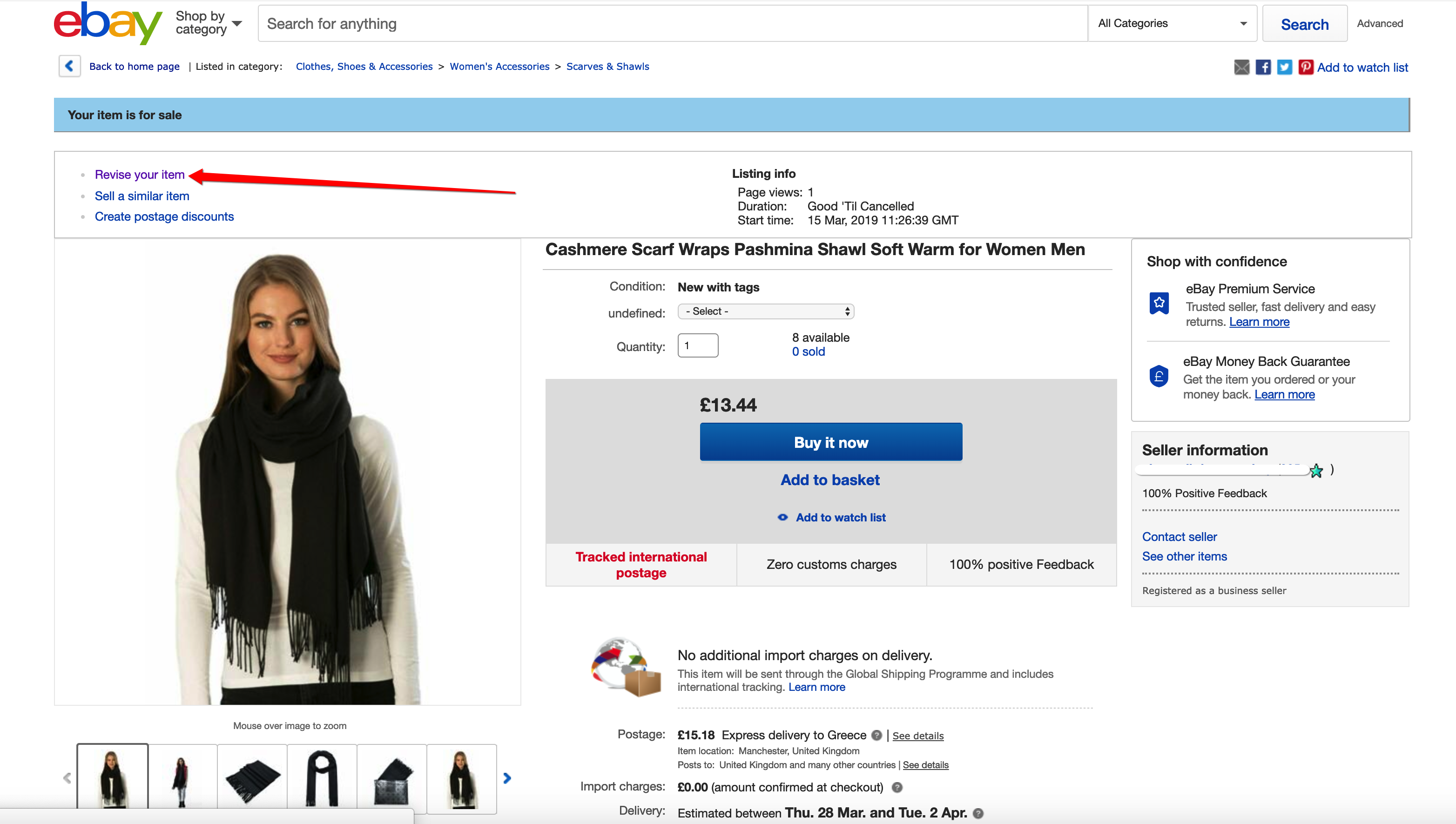The image size is (1456, 824).
Task: Open help icon next to Import charges
Action: pos(897,787)
